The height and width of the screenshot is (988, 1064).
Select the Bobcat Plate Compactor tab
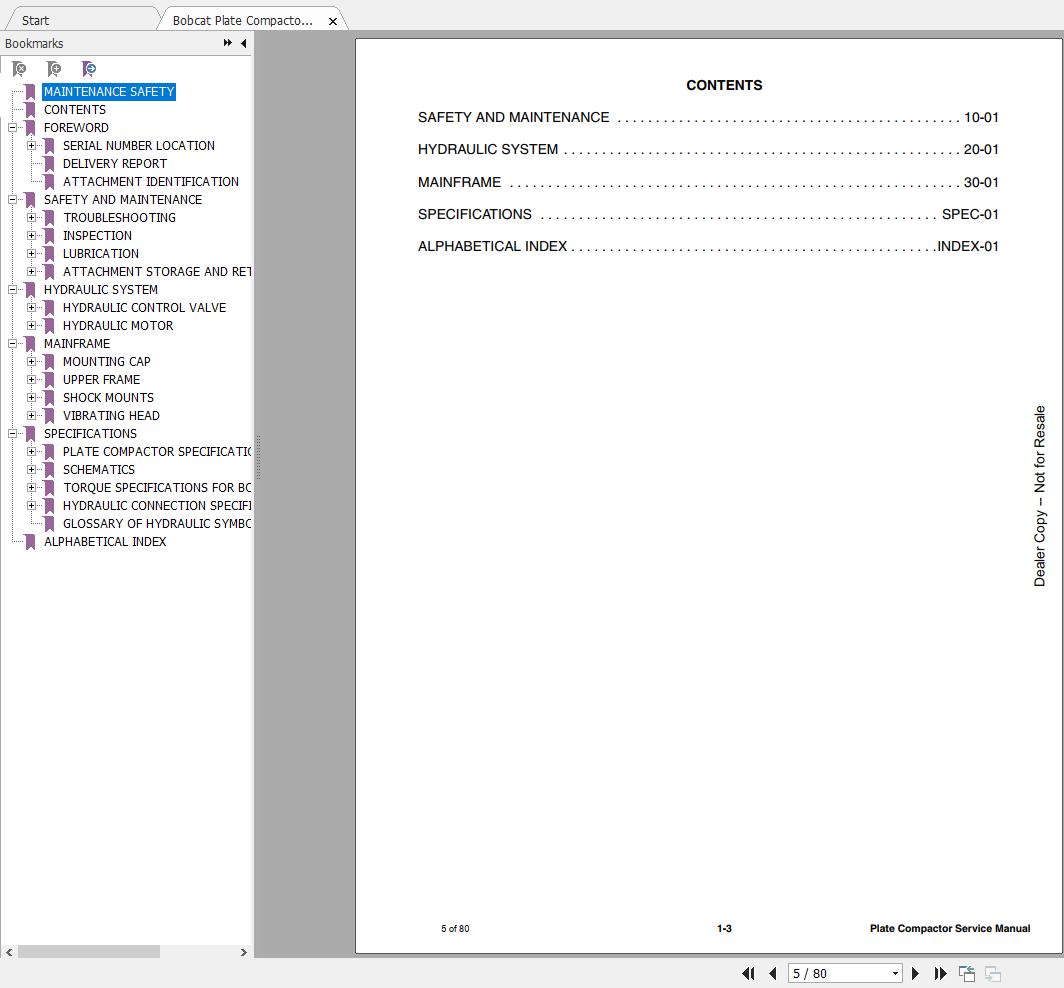coord(242,20)
